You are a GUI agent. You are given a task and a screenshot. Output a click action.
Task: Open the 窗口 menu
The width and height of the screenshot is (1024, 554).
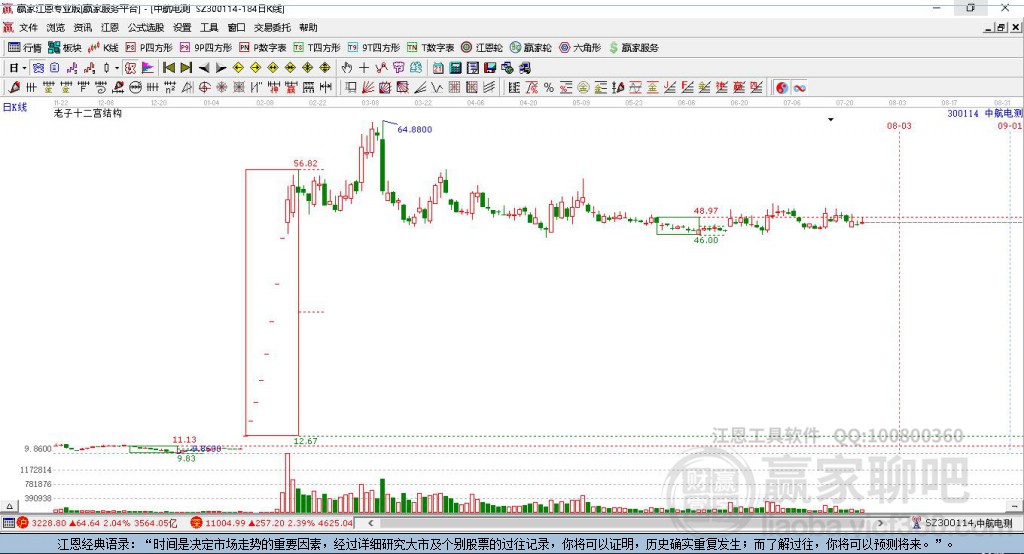click(236, 27)
